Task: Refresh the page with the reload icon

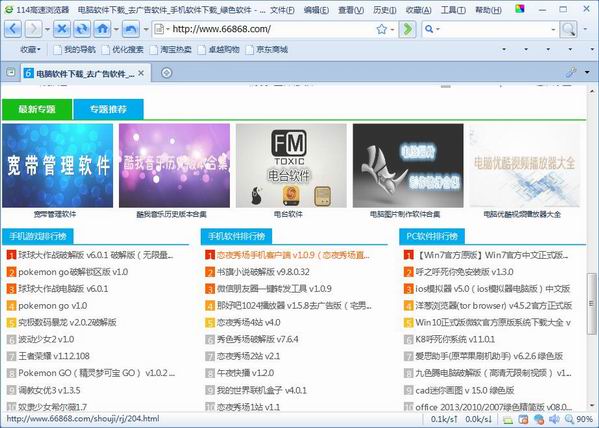Action: (82, 29)
